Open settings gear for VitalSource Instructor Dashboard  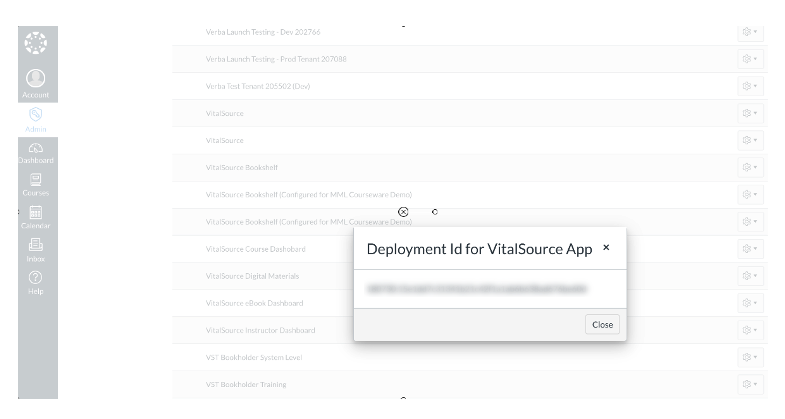750,330
